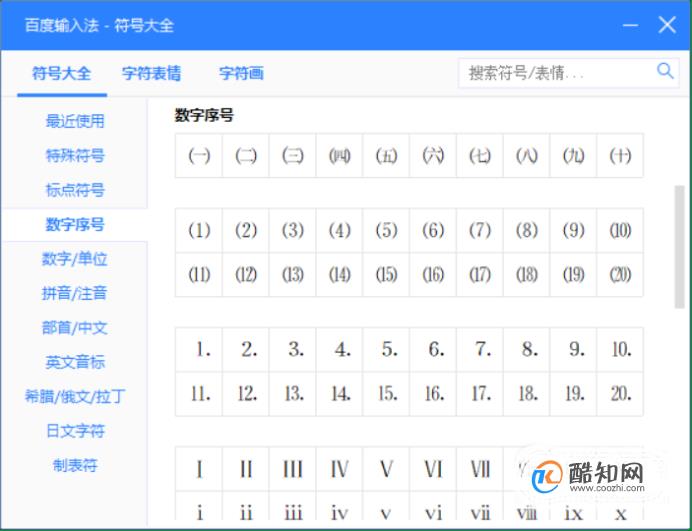Insert the parenthesized (11) symbol

pyautogui.click(x=199, y=275)
